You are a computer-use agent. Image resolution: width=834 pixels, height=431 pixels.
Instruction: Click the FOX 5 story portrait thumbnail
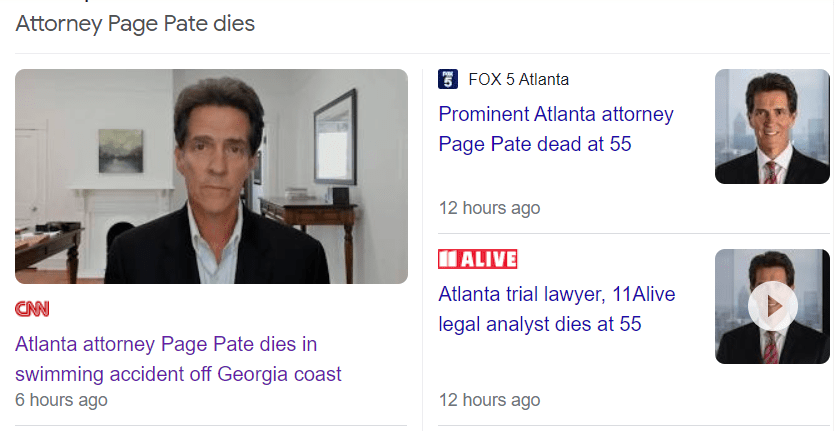click(x=772, y=127)
